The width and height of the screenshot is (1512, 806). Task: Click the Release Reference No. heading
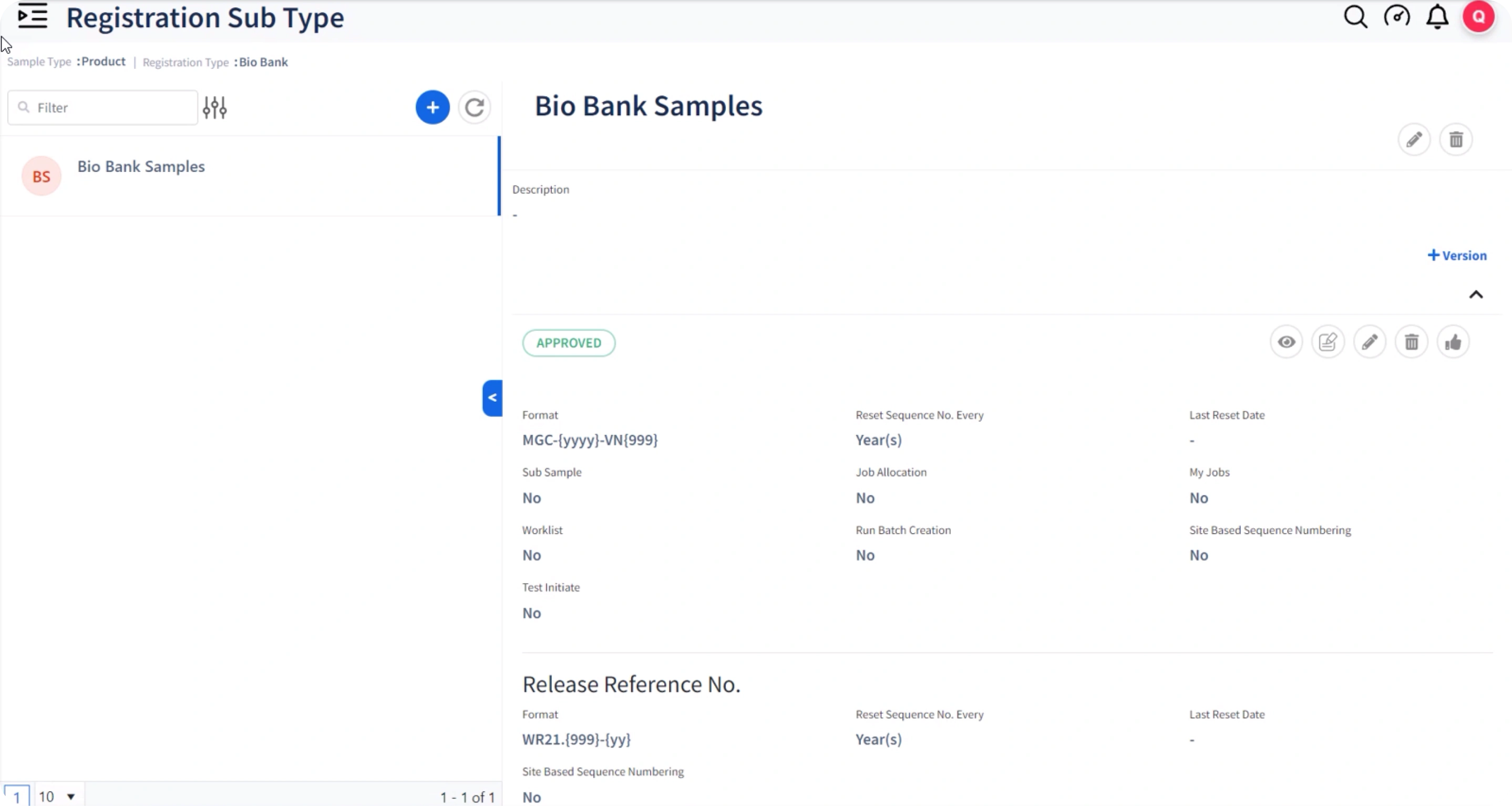pos(632,684)
